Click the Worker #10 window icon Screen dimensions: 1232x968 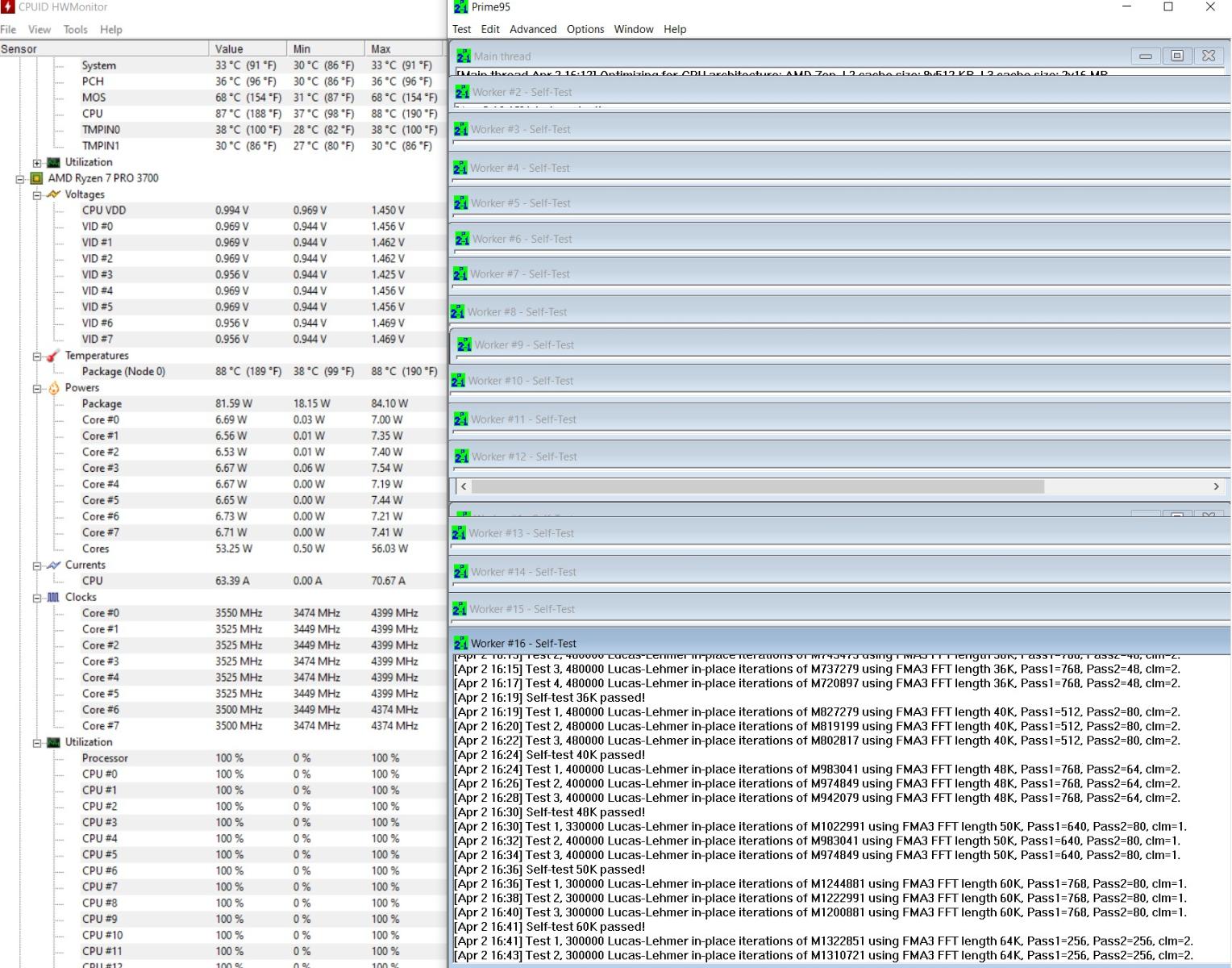point(458,381)
